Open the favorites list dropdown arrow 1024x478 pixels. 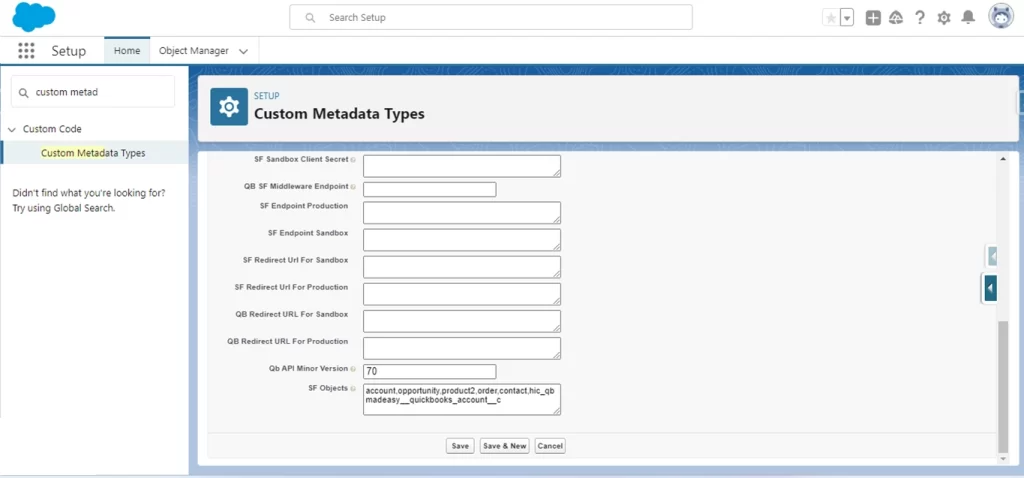click(x=847, y=18)
